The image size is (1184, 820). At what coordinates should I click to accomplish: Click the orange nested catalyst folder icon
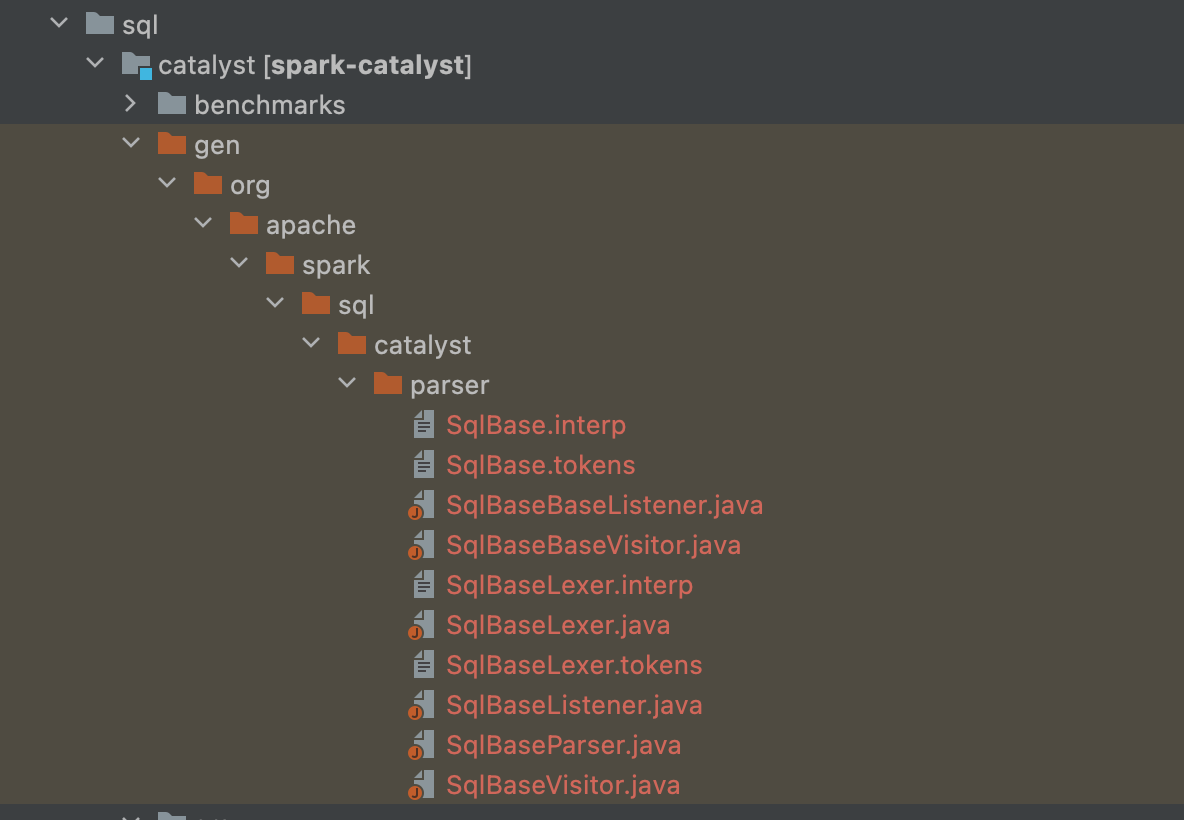[x=352, y=344]
